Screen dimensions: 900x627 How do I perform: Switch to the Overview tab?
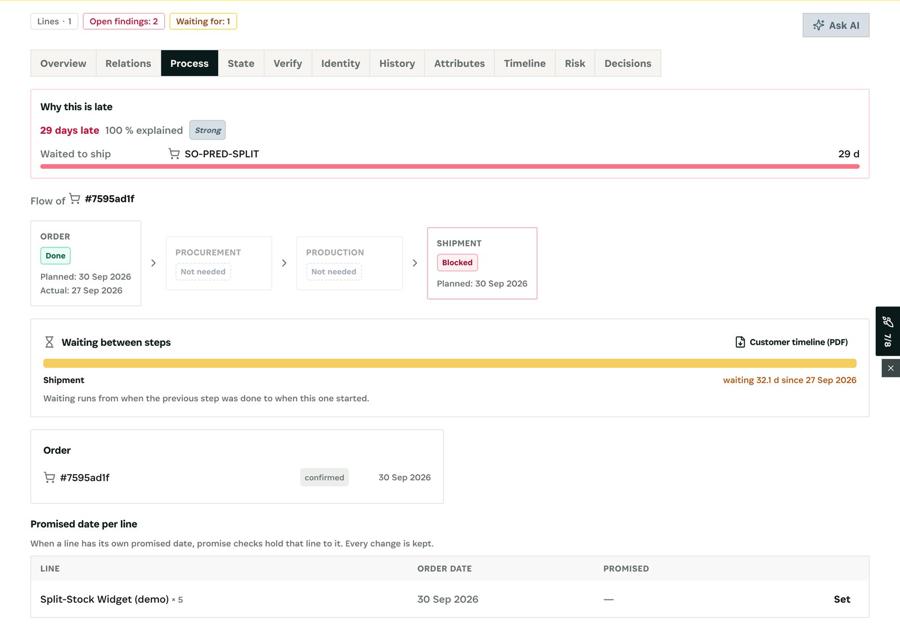pyautogui.click(x=63, y=63)
